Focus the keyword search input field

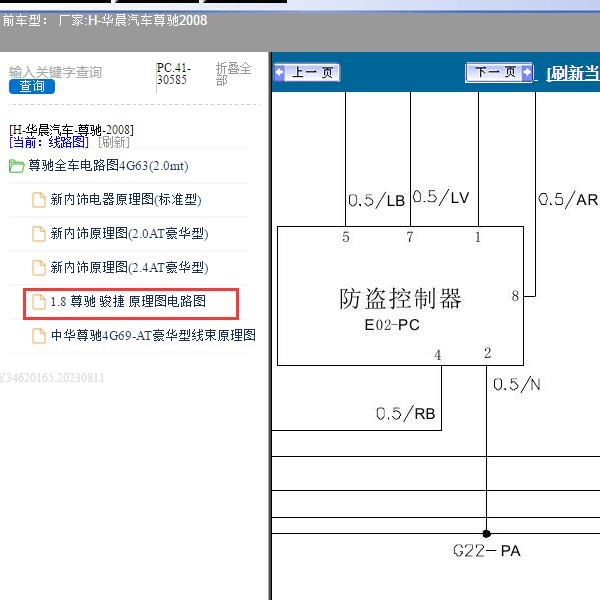[55, 72]
